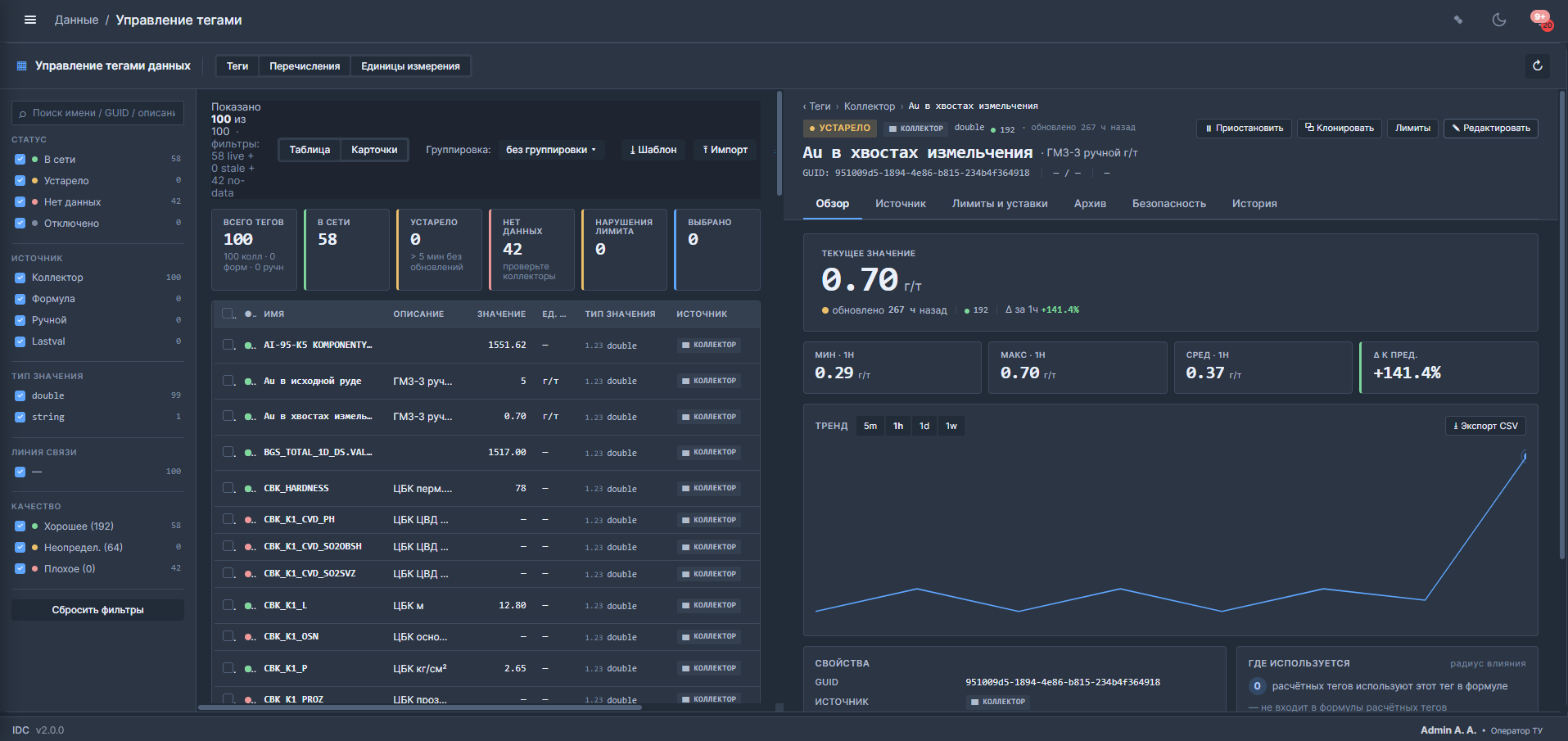
Task: Click the Клонировать copy icon button
Action: click(x=1340, y=128)
